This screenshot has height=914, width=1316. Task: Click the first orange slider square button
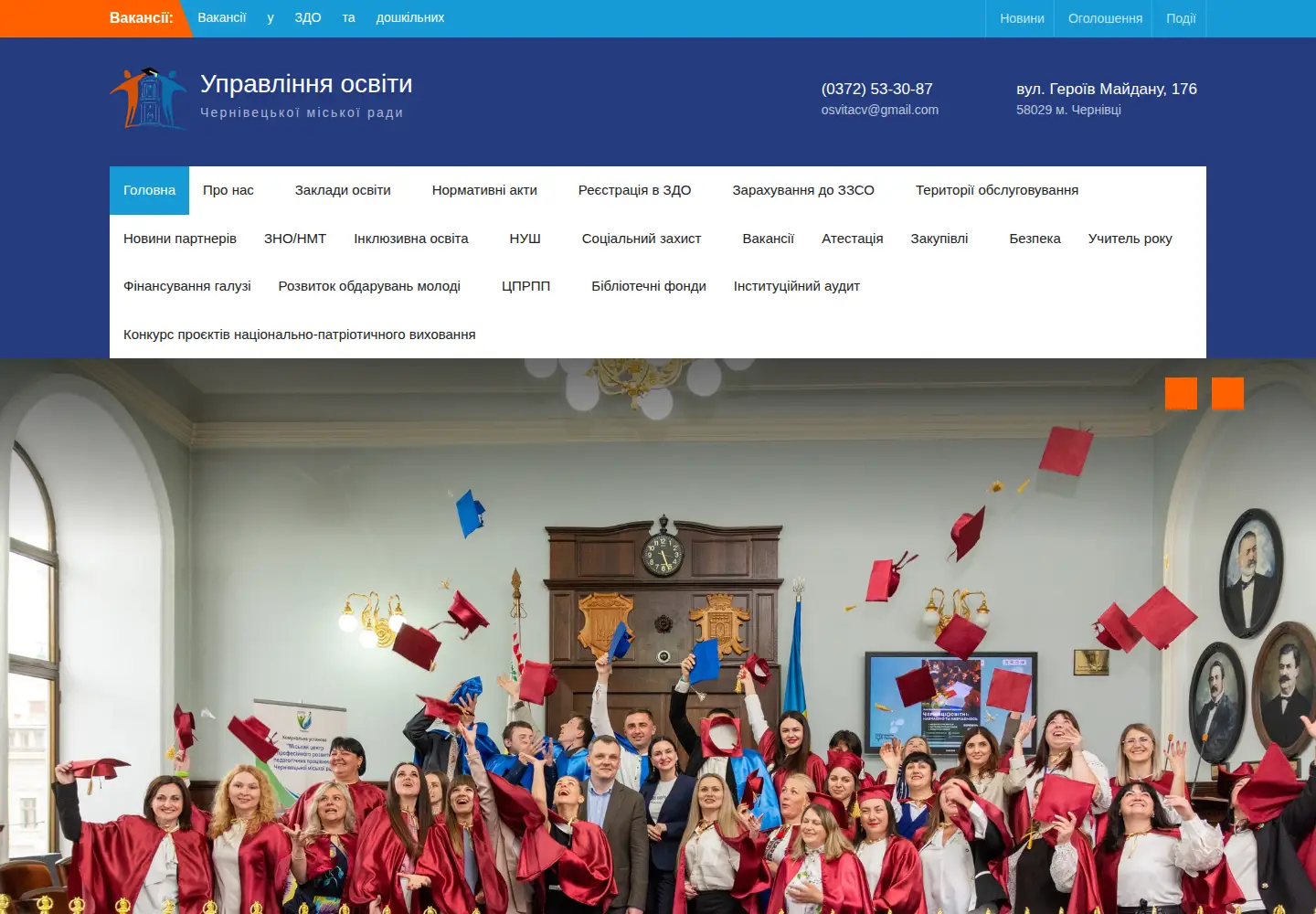click(x=1181, y=393)
